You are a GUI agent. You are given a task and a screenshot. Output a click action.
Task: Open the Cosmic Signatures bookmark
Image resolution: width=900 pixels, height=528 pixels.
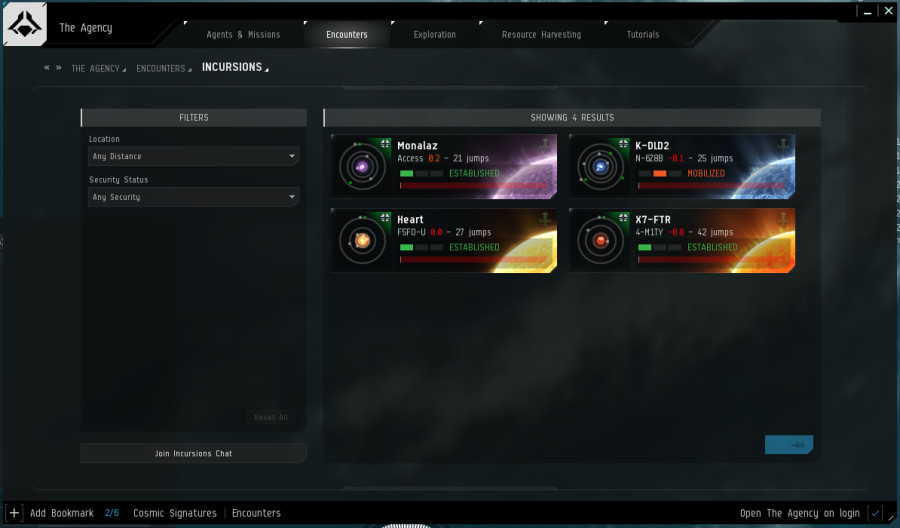click(175, 513)
